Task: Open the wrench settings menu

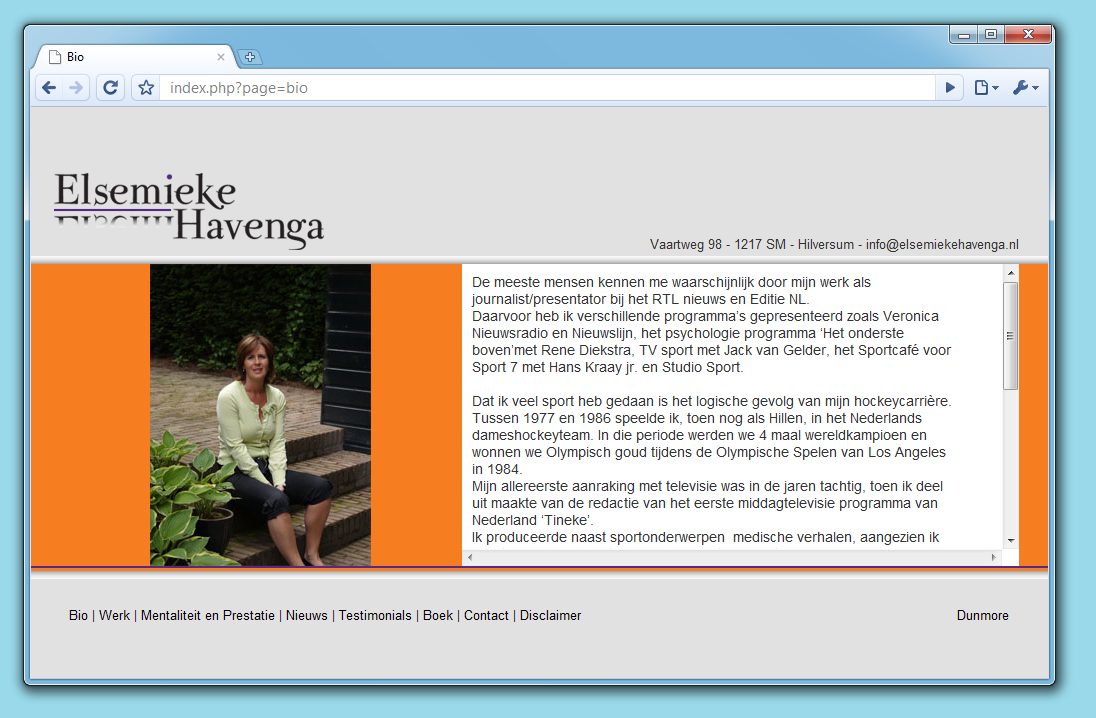Action: pyautogui.click(x=1025, y=88)
